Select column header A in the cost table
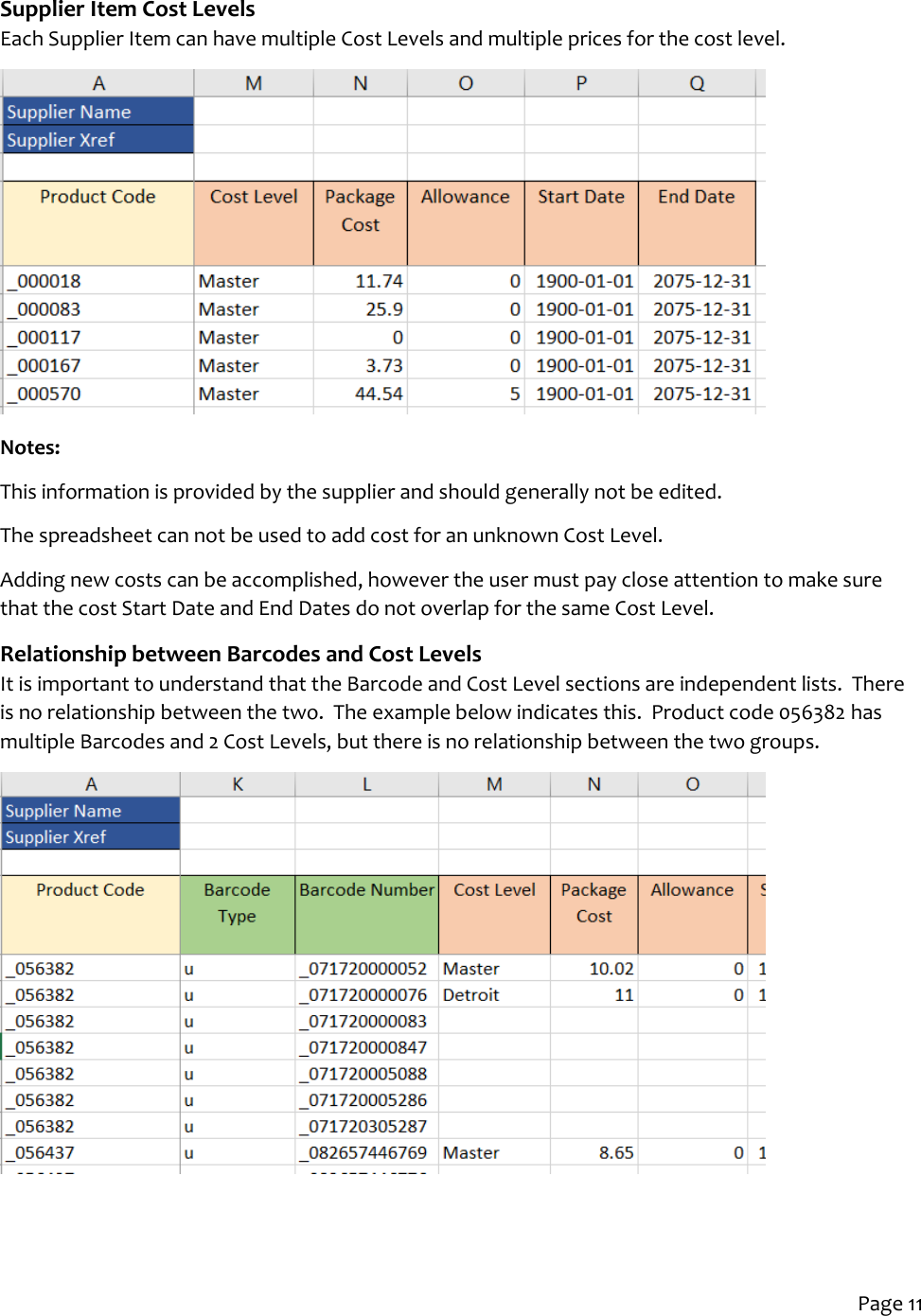Viewport: 921px width, 1316px height. 97,82
